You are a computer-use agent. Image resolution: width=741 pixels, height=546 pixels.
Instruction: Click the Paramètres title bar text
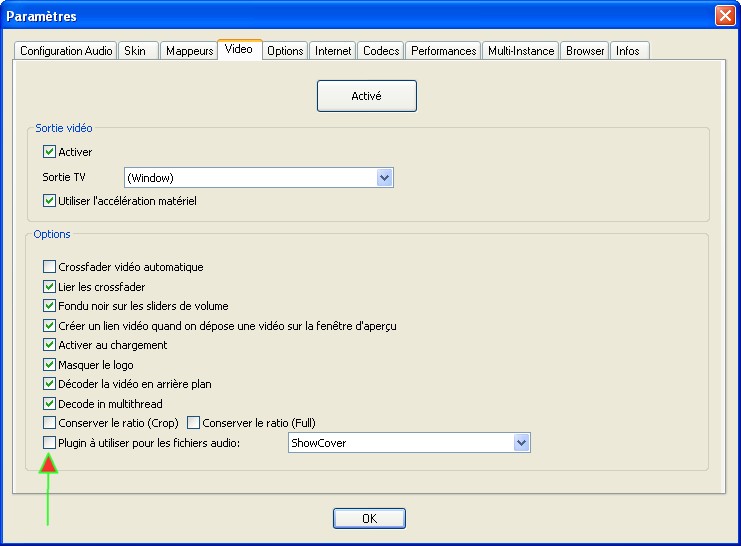point(42,17)
